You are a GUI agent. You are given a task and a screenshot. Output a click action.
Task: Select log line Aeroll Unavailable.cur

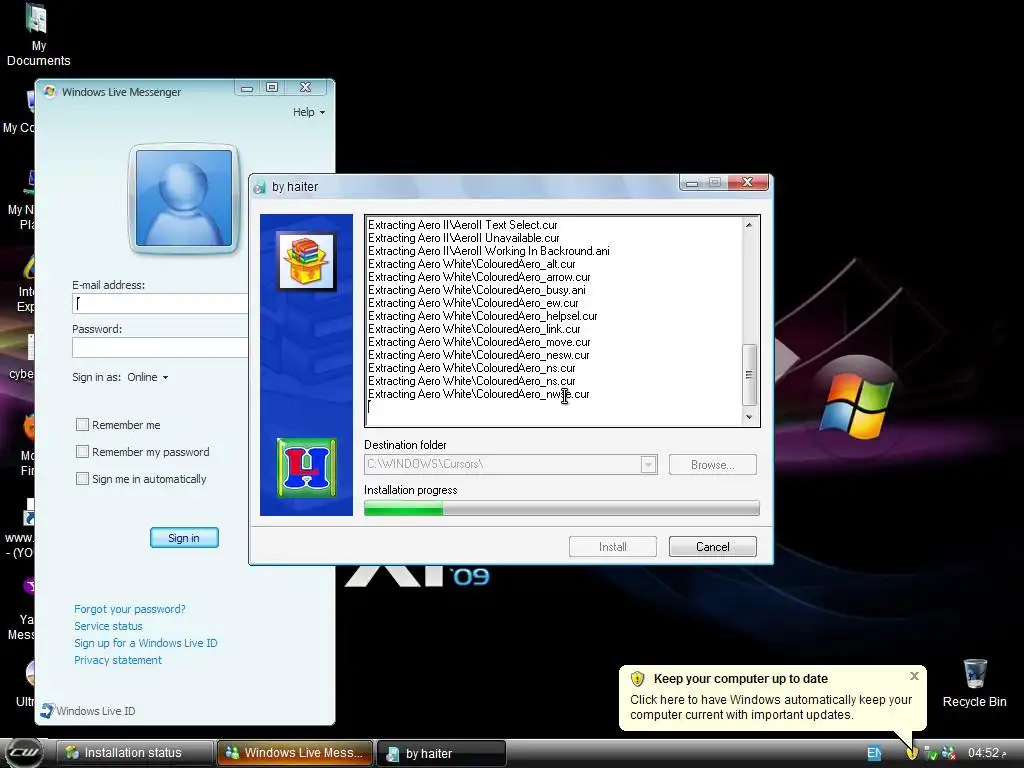point(464,238)
